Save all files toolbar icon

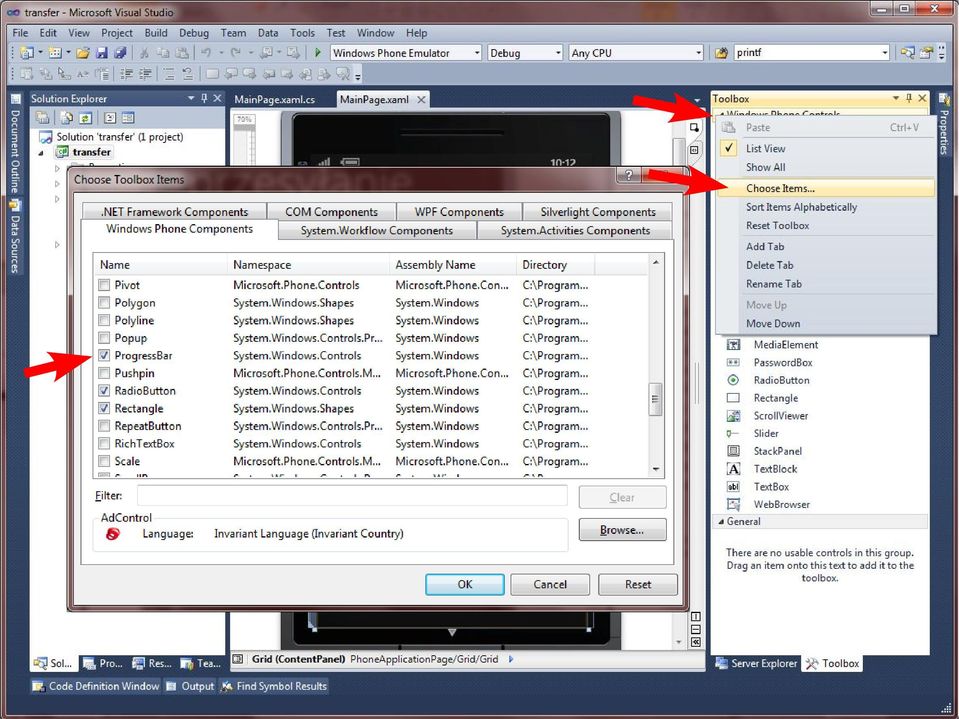(x=120, y=53)
